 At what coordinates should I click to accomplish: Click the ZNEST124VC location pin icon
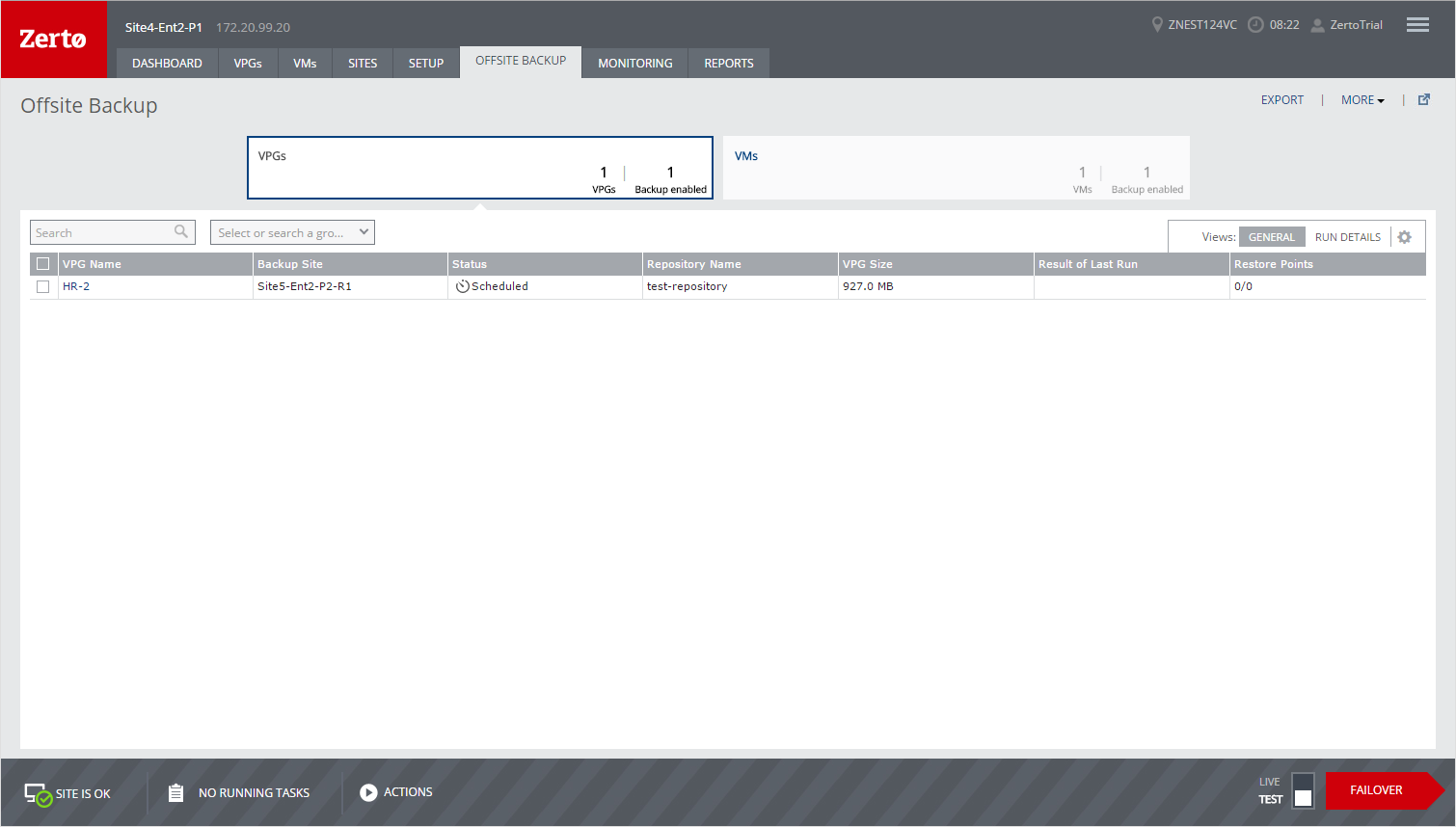point(1157,24)
